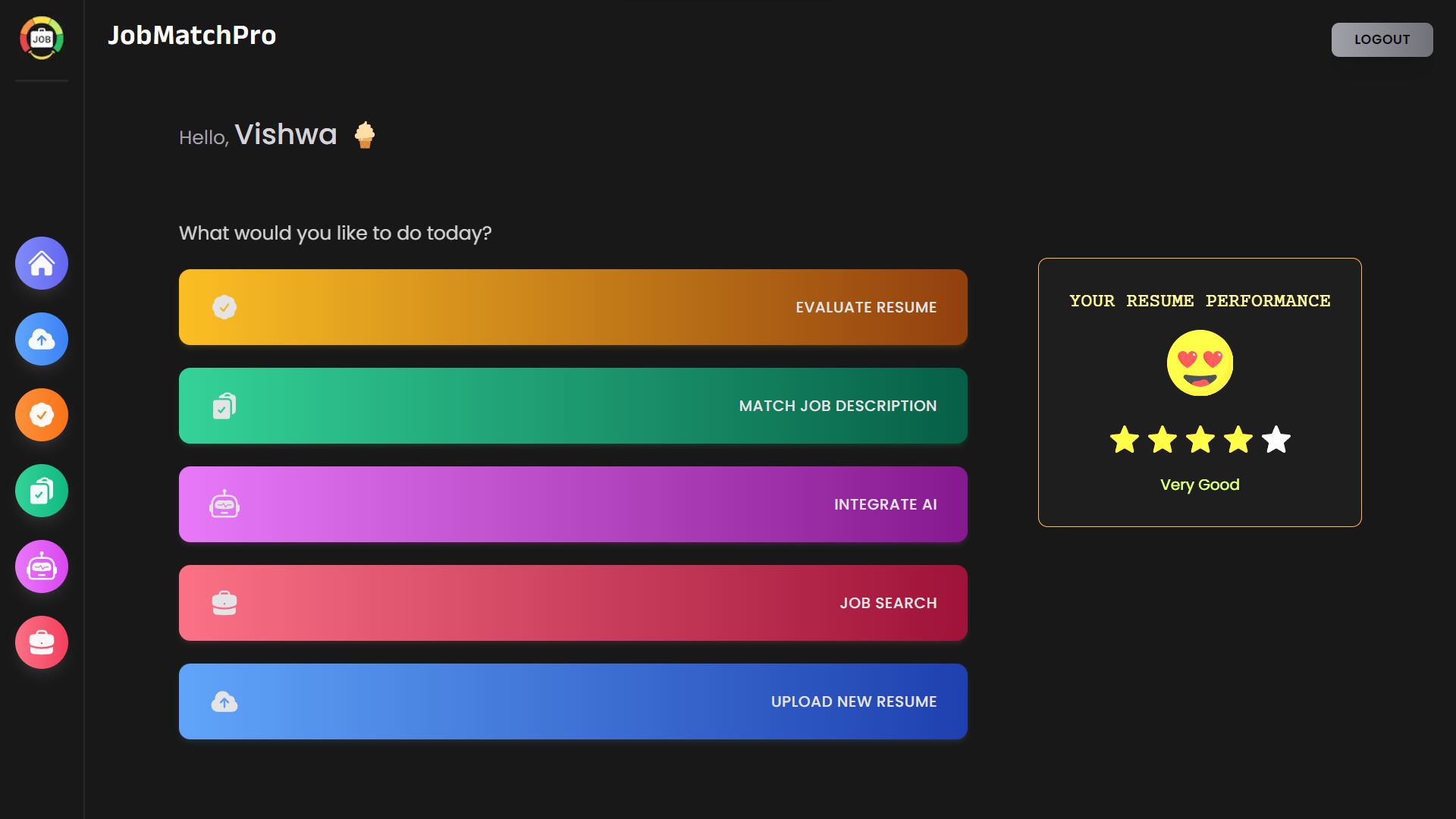This screenshot has width=1456, height=819.
Task: Select the pink AI robot sidebar icon
Action: pyautogui.click(x=42, y=566)
